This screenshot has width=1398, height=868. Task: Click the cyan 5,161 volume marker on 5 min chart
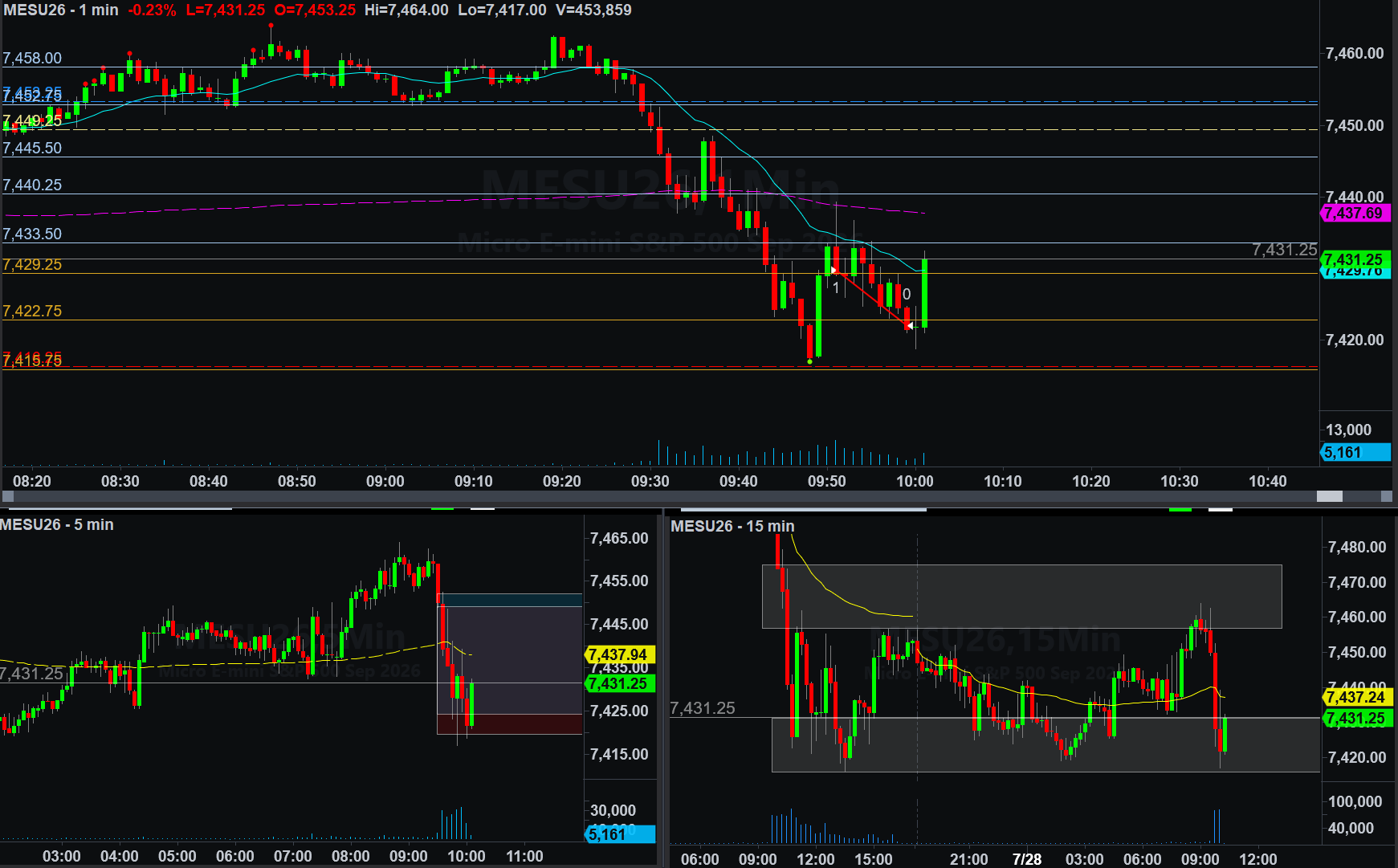(620, 834)
